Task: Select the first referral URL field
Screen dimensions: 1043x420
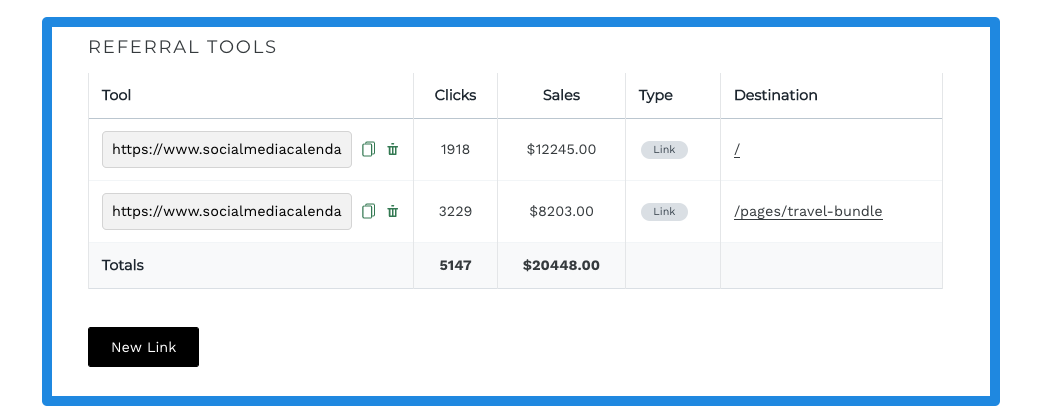Action: (227, 149)
